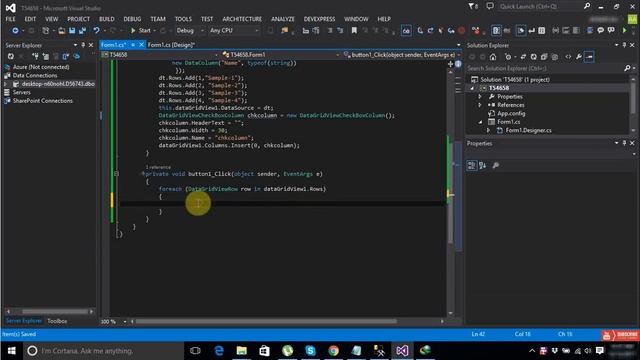Open Google Chrome from the taskbar
This screenshot has height=360, width=640.
333,351
